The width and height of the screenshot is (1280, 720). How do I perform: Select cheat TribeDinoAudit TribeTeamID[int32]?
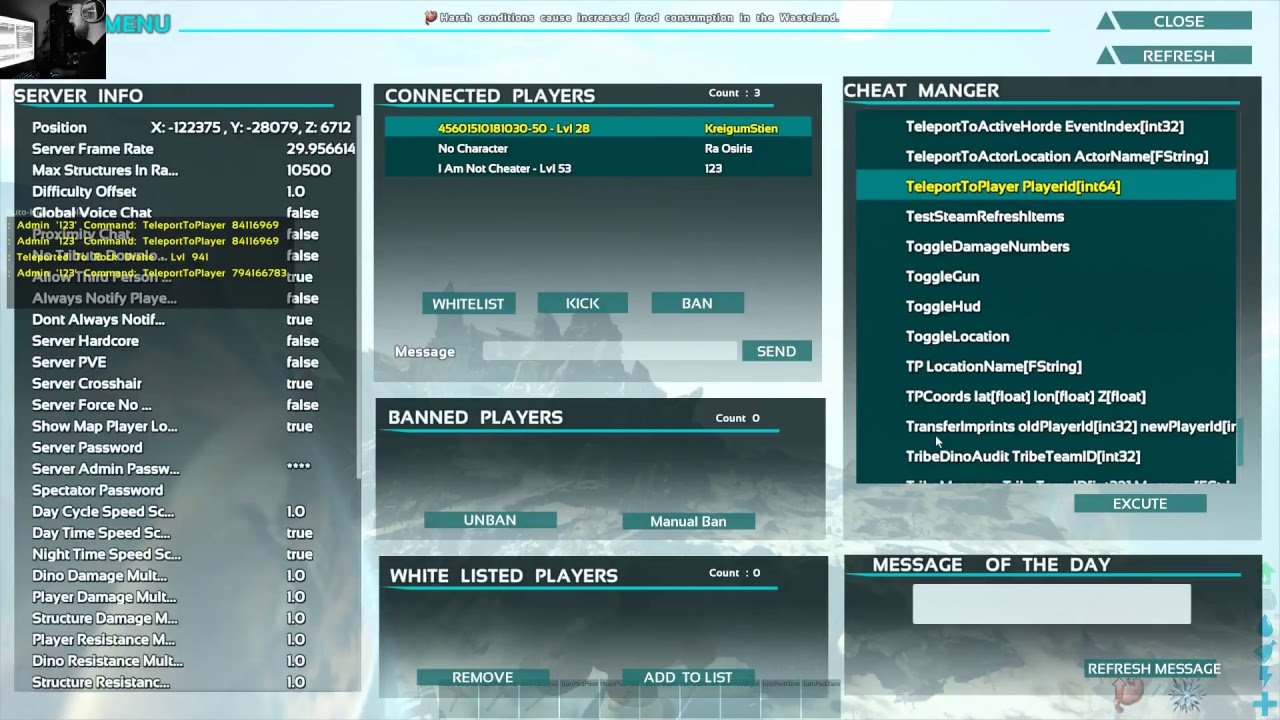[1046, 456]
